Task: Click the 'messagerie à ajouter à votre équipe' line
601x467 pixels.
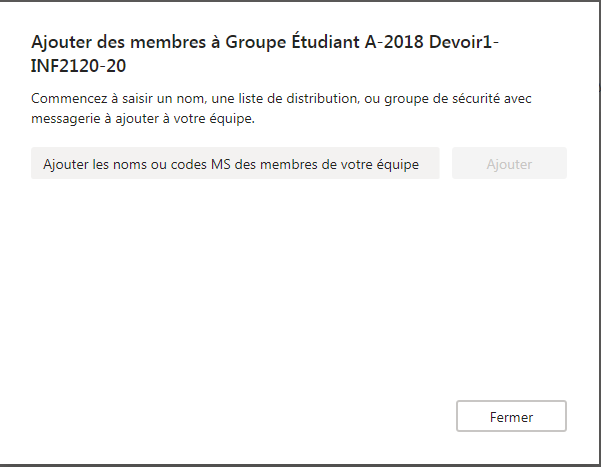Action: pos(130,117)
